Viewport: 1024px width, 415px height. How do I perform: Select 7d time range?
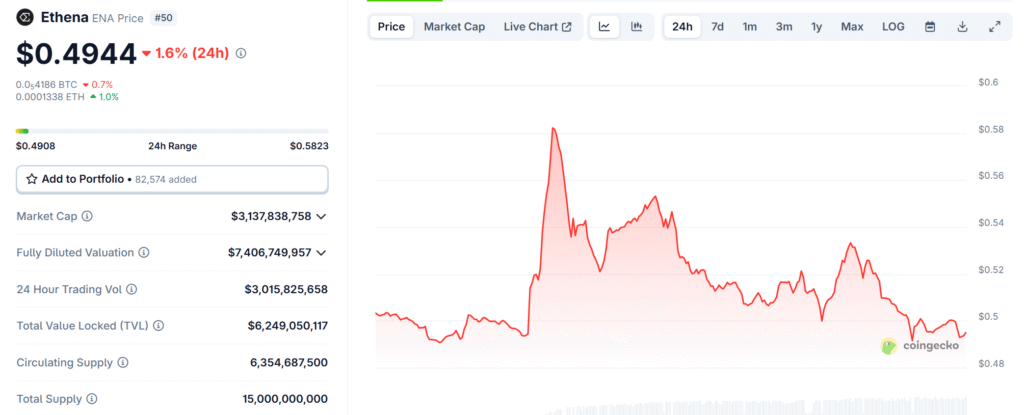point(717,27)
